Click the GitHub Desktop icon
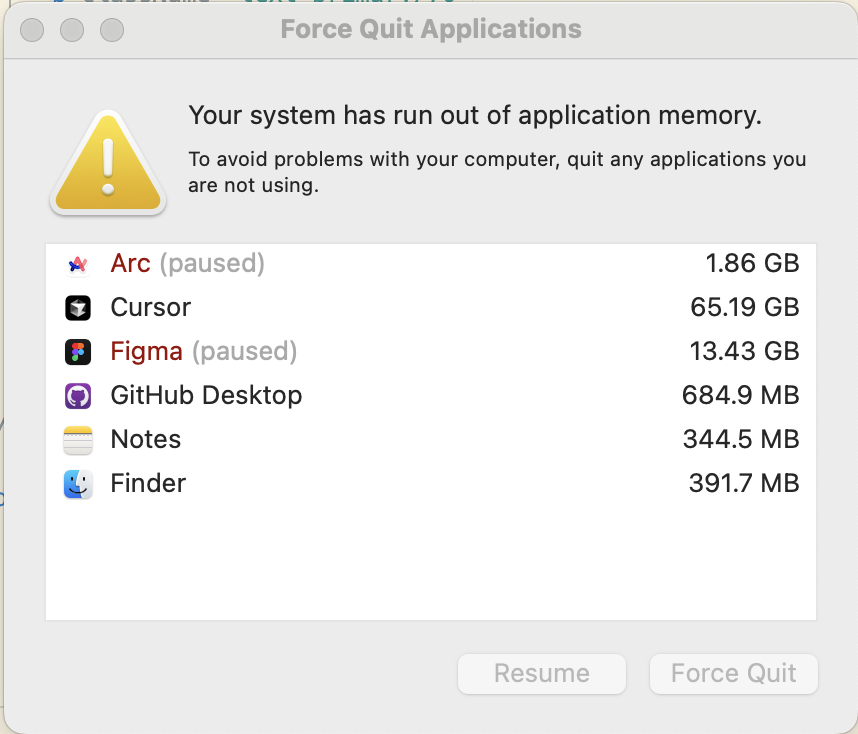Image resolution: width=858 pixels, height=734 pixels. coord(78,396)
